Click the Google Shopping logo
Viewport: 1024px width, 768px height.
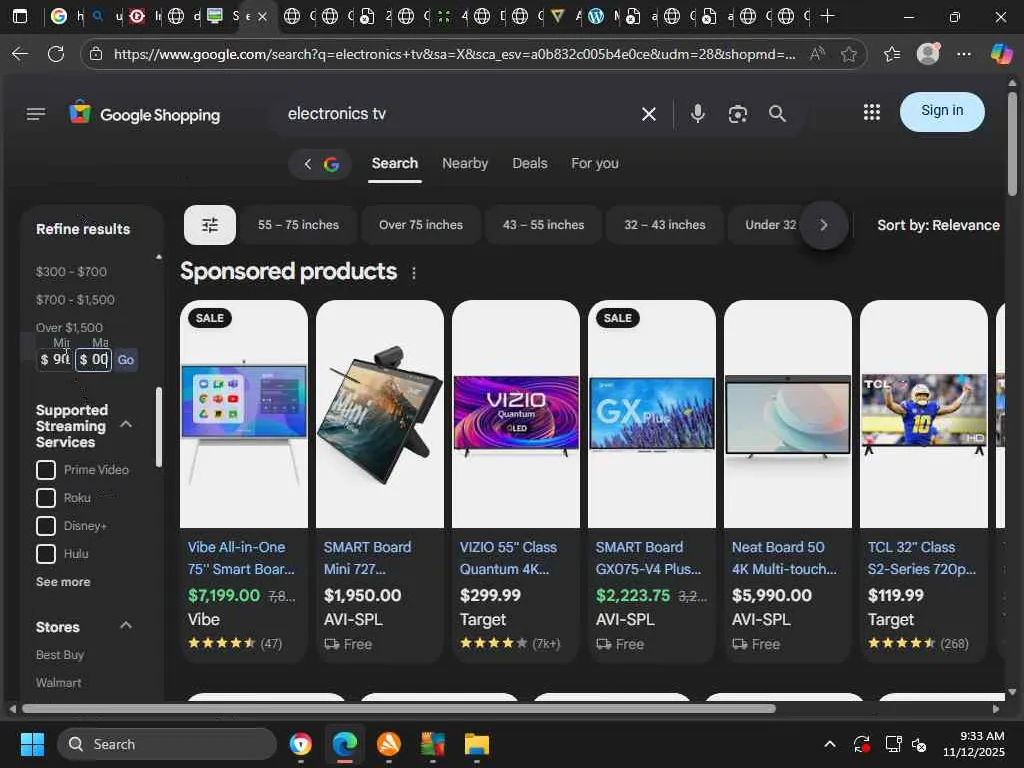click(145, 114)
